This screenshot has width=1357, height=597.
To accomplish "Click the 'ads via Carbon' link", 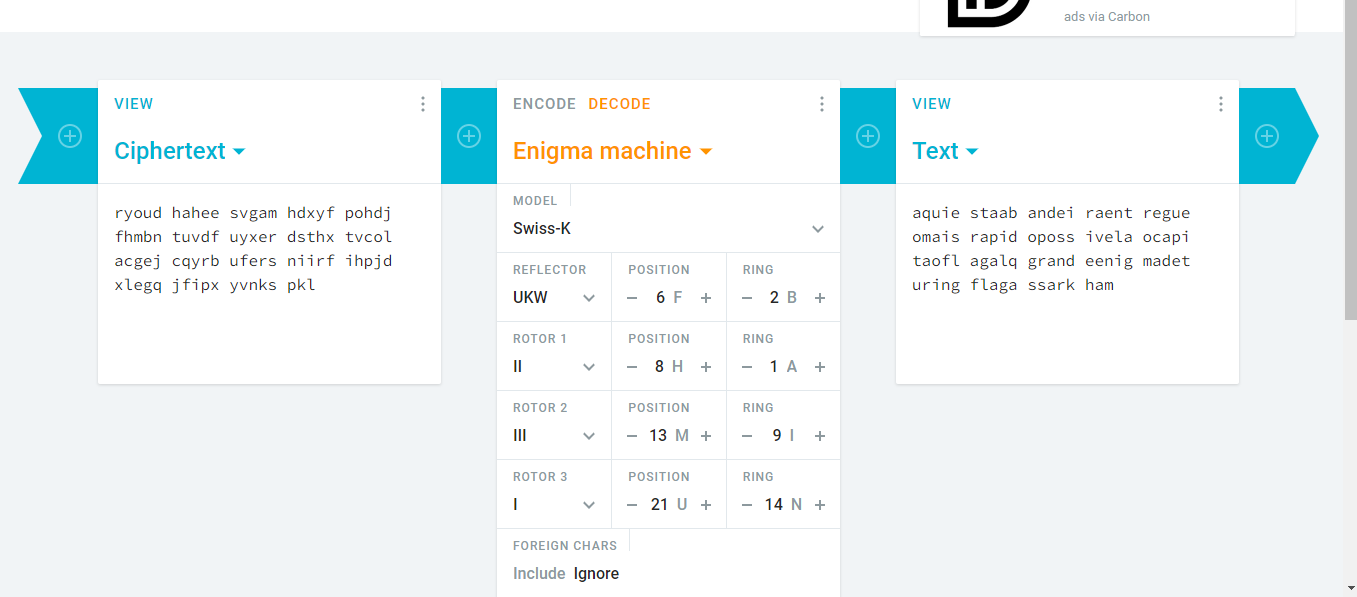I will pos(1107,16).
